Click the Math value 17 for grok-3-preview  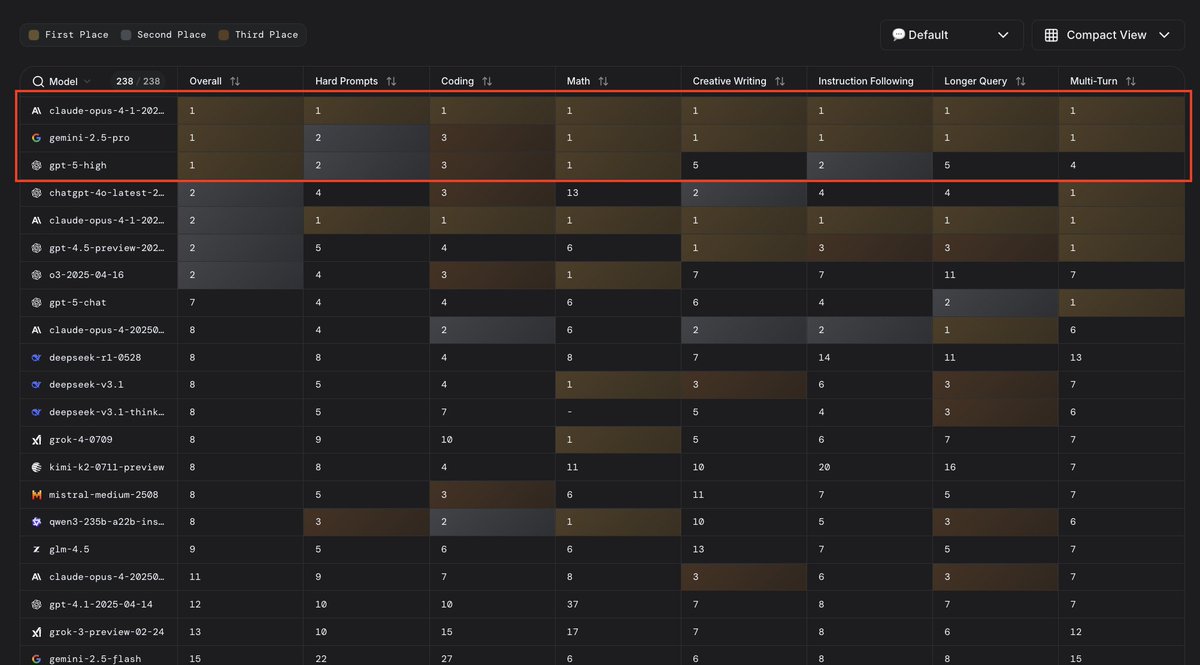tap(573, 631)
